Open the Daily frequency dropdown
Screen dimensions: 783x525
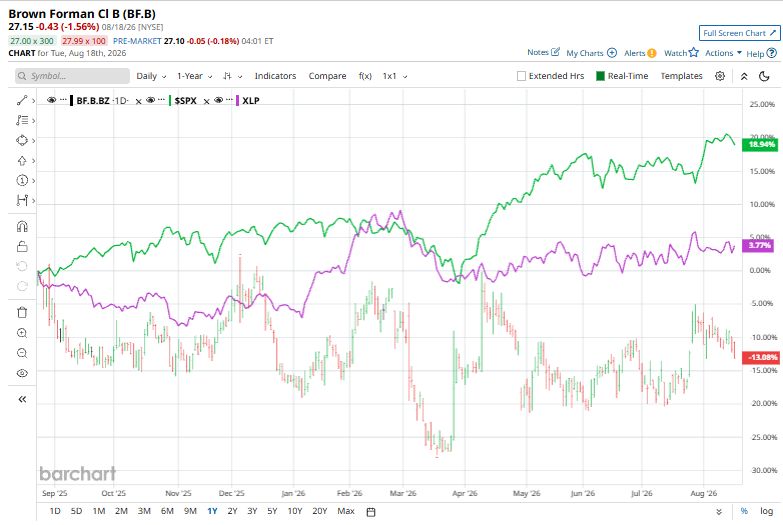coord(151,76)
